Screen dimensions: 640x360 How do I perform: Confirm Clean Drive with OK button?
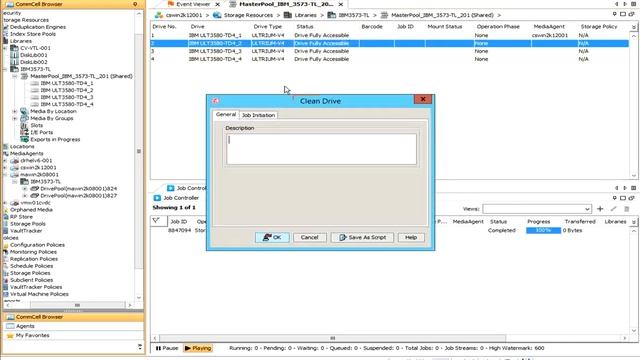click(x=272, y=237)
